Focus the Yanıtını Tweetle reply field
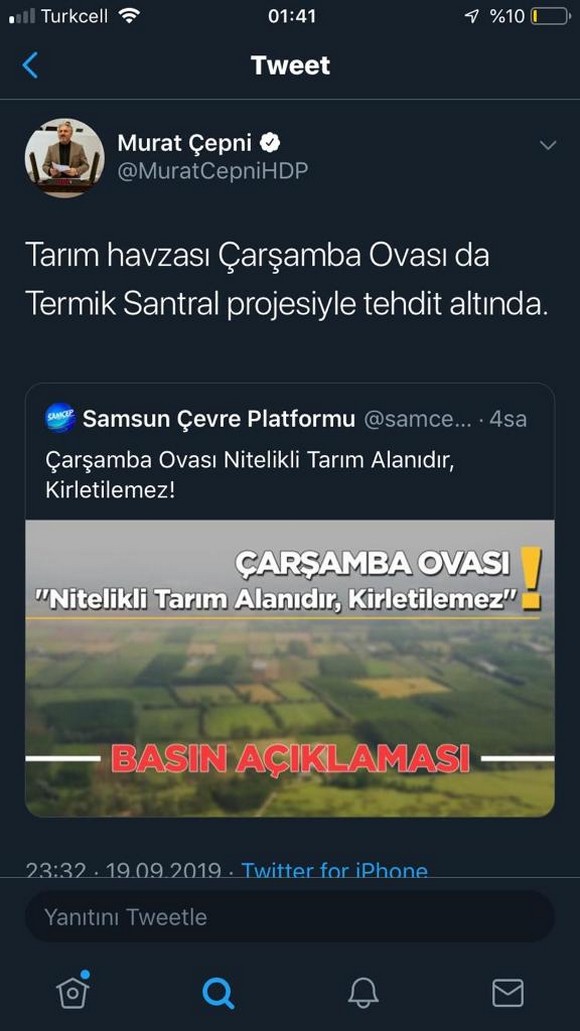The width and height of the screenshot is (580, 1031). [x=290, y=917]
